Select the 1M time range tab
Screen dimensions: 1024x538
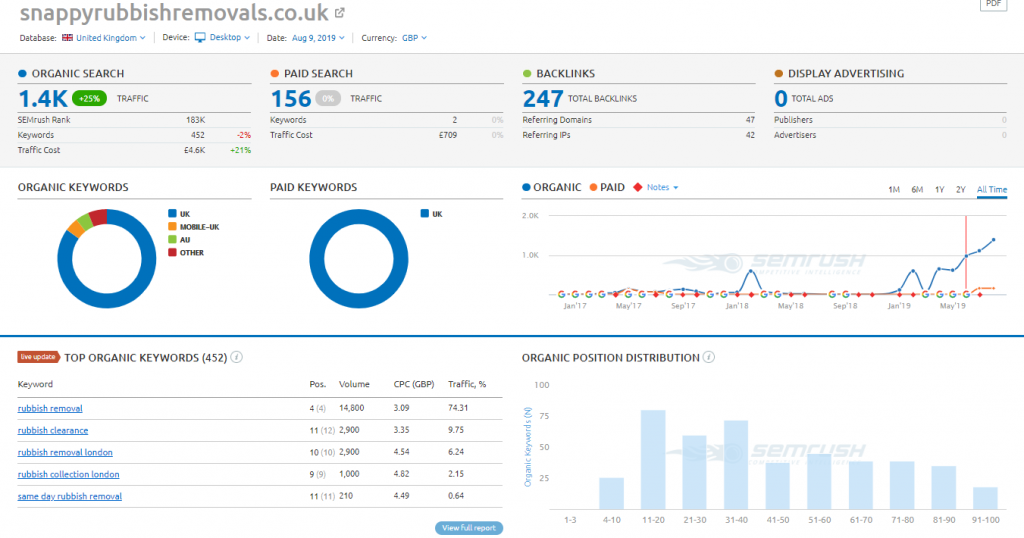(894, 189)
